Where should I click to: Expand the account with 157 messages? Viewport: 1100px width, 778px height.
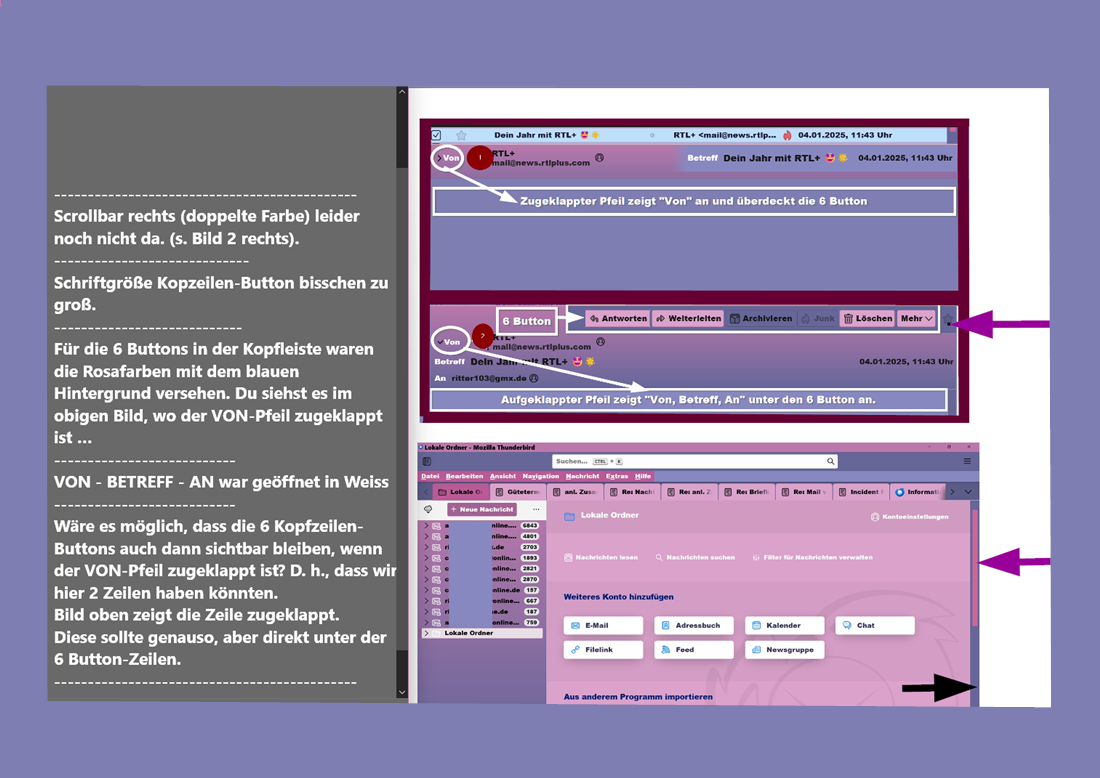tap(426, 590)
